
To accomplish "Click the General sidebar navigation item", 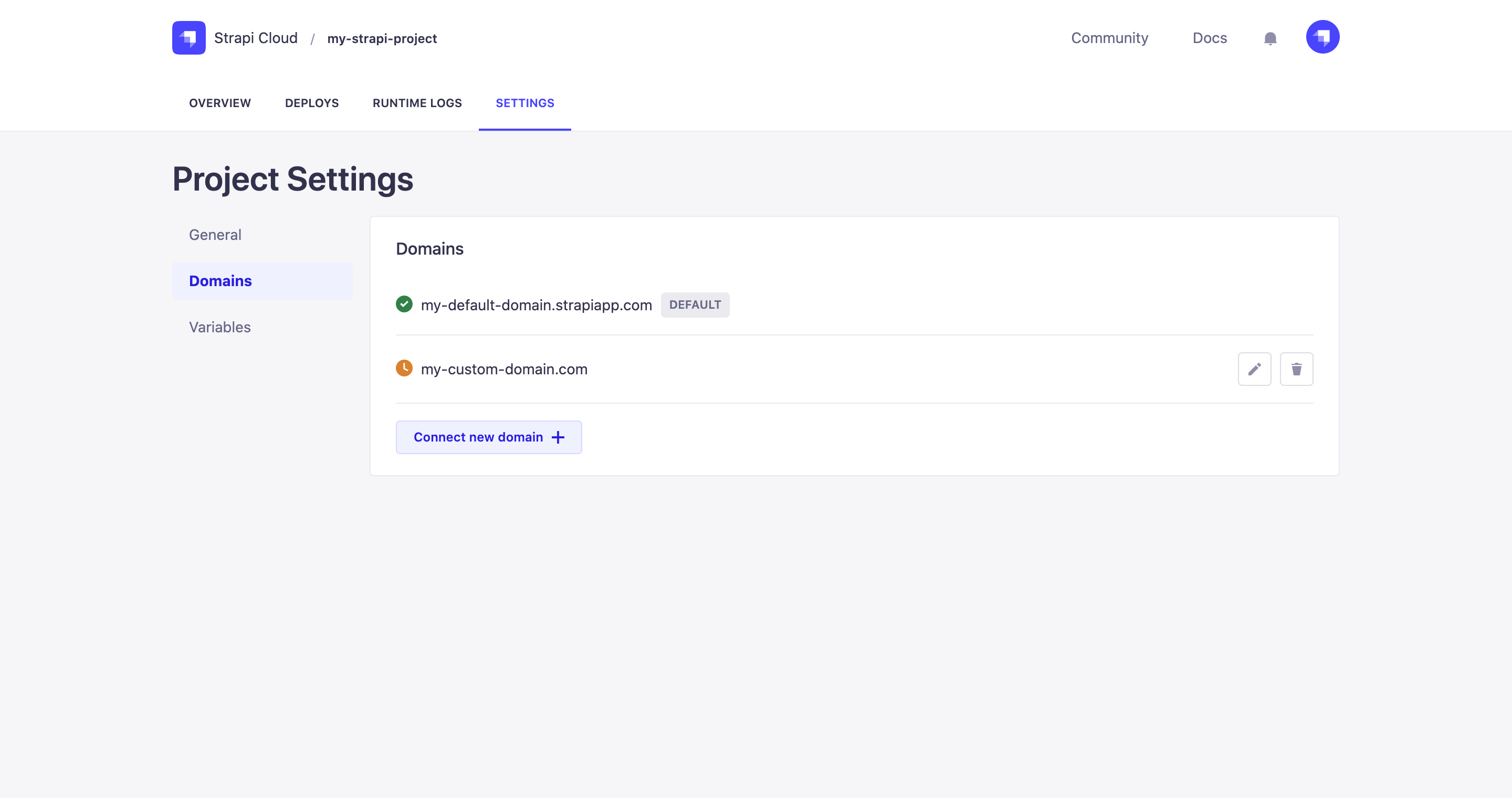I will [215, 234].
